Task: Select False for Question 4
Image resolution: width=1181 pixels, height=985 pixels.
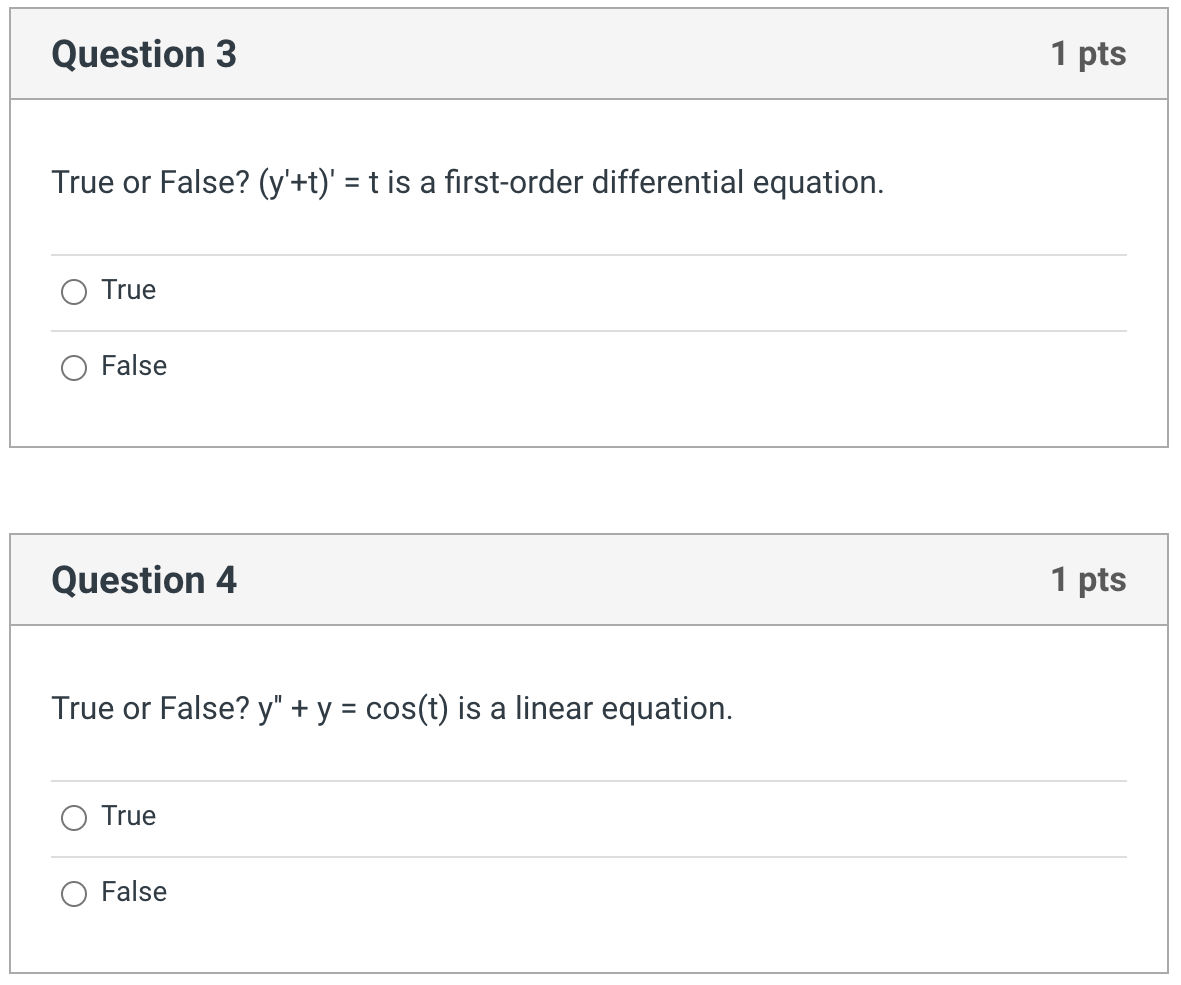Action: pyautogui.click(x=72, y=893)
